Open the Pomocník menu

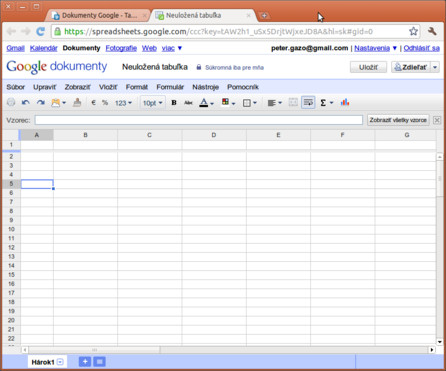243,87
